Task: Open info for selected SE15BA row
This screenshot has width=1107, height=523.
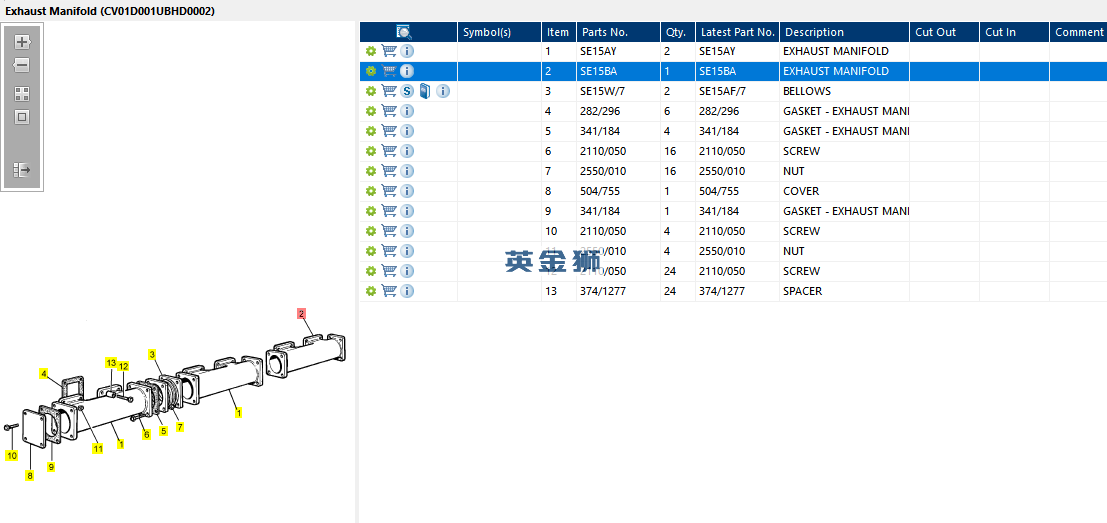Action: point(407,71)
